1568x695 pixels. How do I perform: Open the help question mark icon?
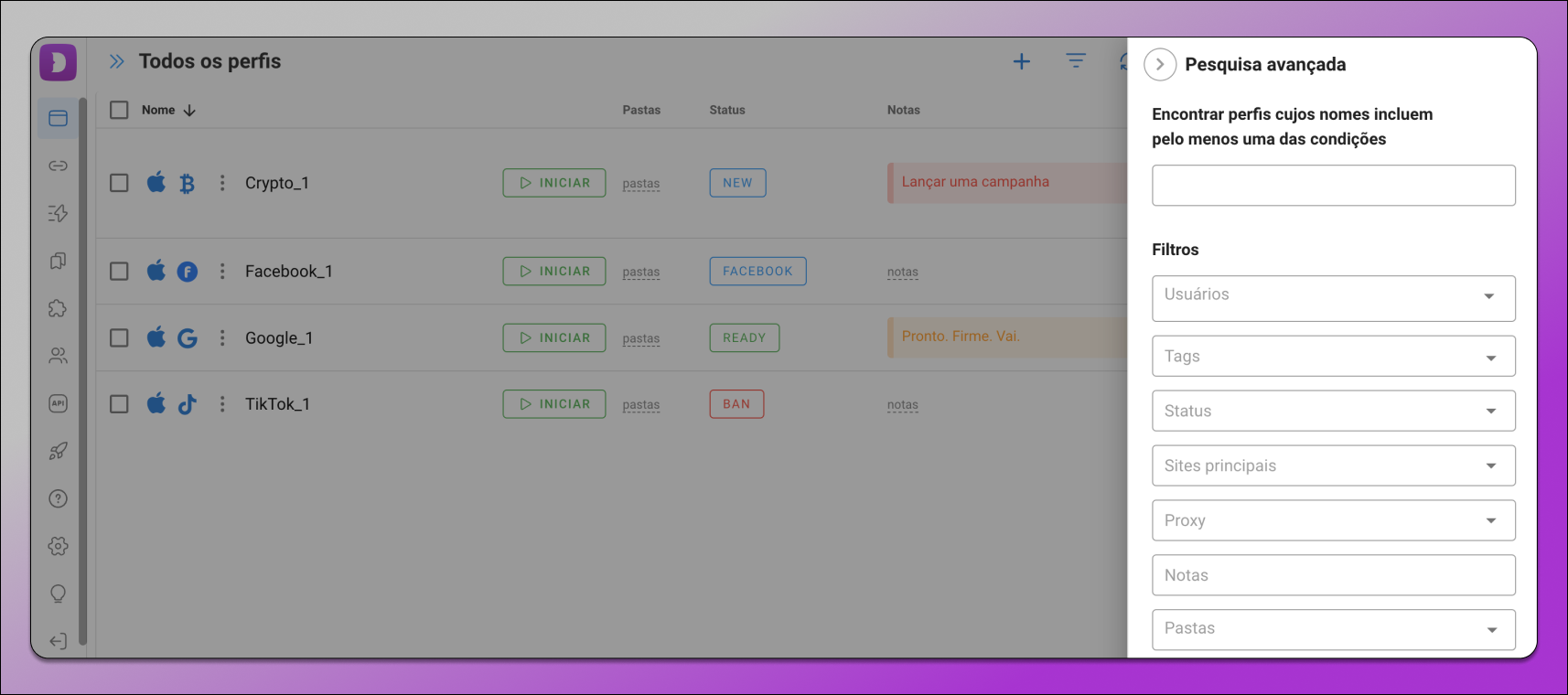[59, 498]
